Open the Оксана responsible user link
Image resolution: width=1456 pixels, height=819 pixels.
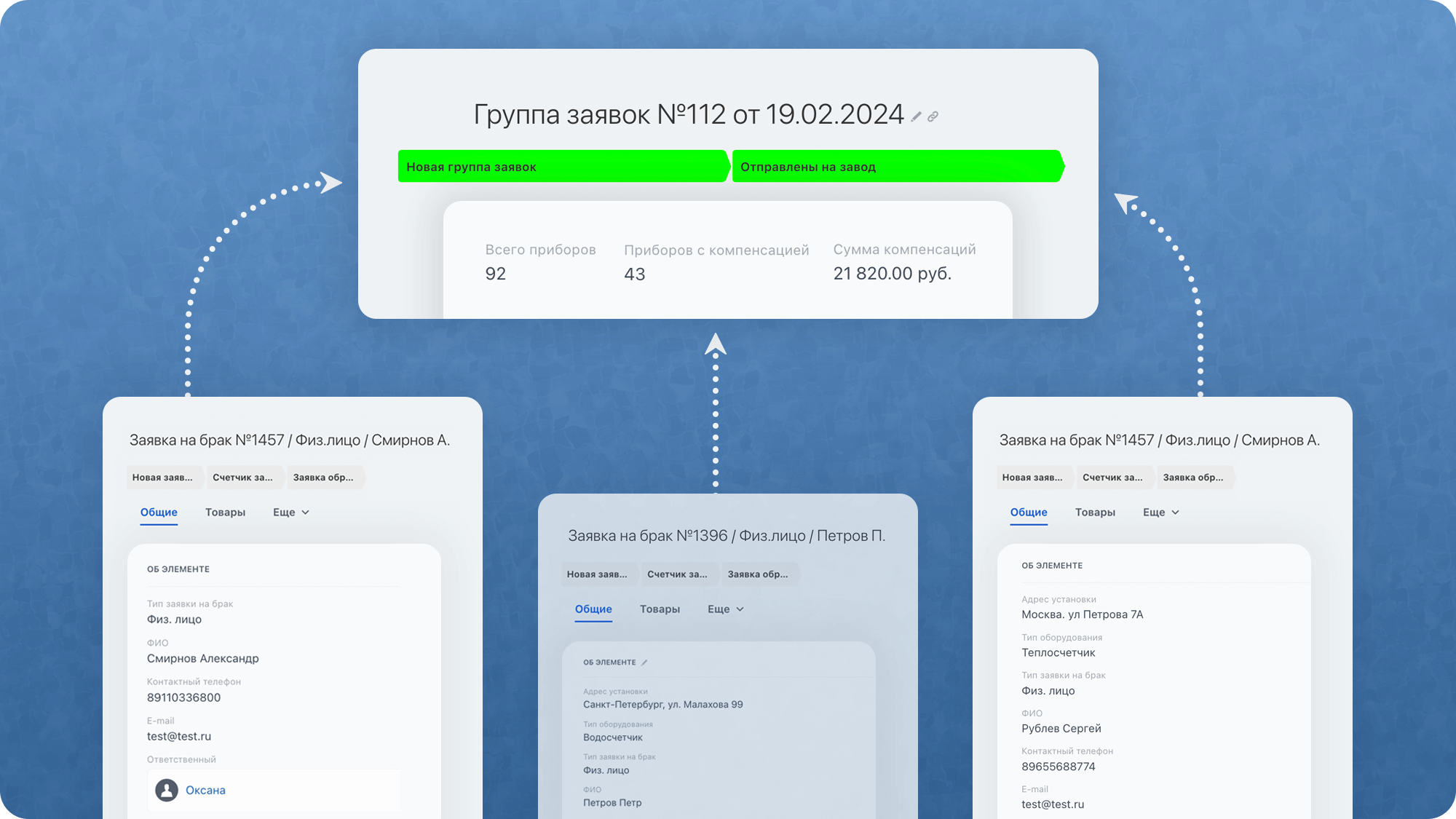pos(205,790)
